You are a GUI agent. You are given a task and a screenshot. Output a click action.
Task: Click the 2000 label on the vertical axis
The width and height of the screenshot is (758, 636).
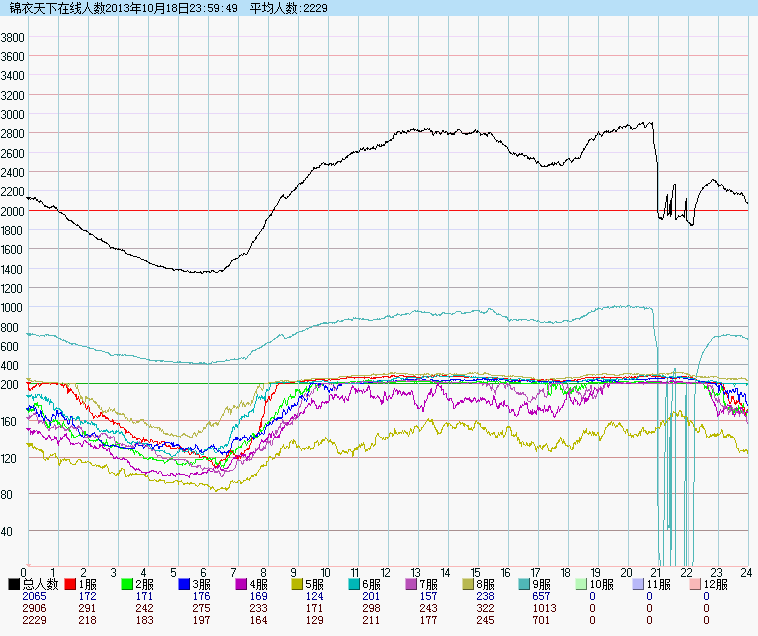13,211
